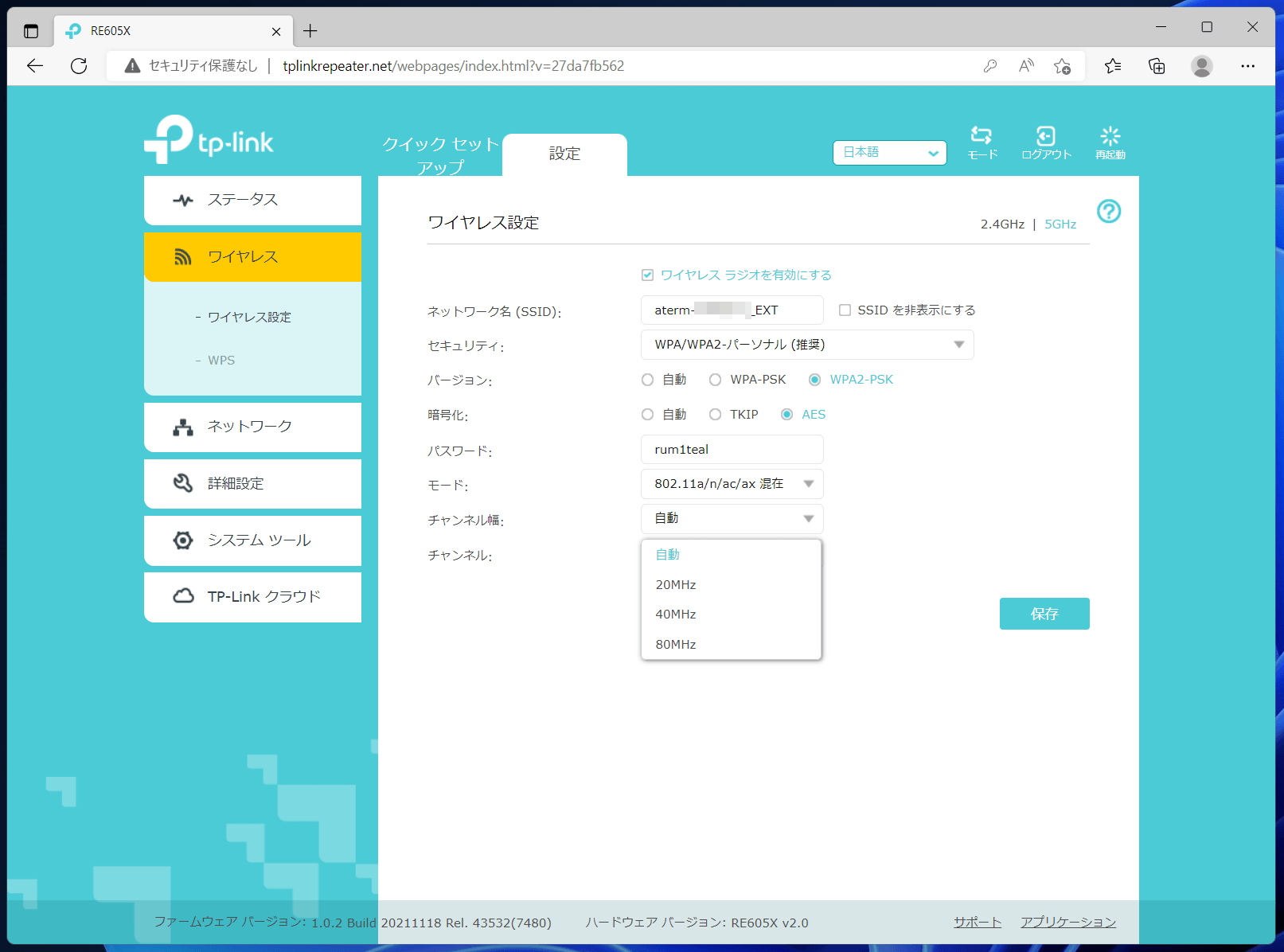This screenshot has width=1284, height=952.
Task: Switch to the 5GHz band link
Action: pos(1060,224)
